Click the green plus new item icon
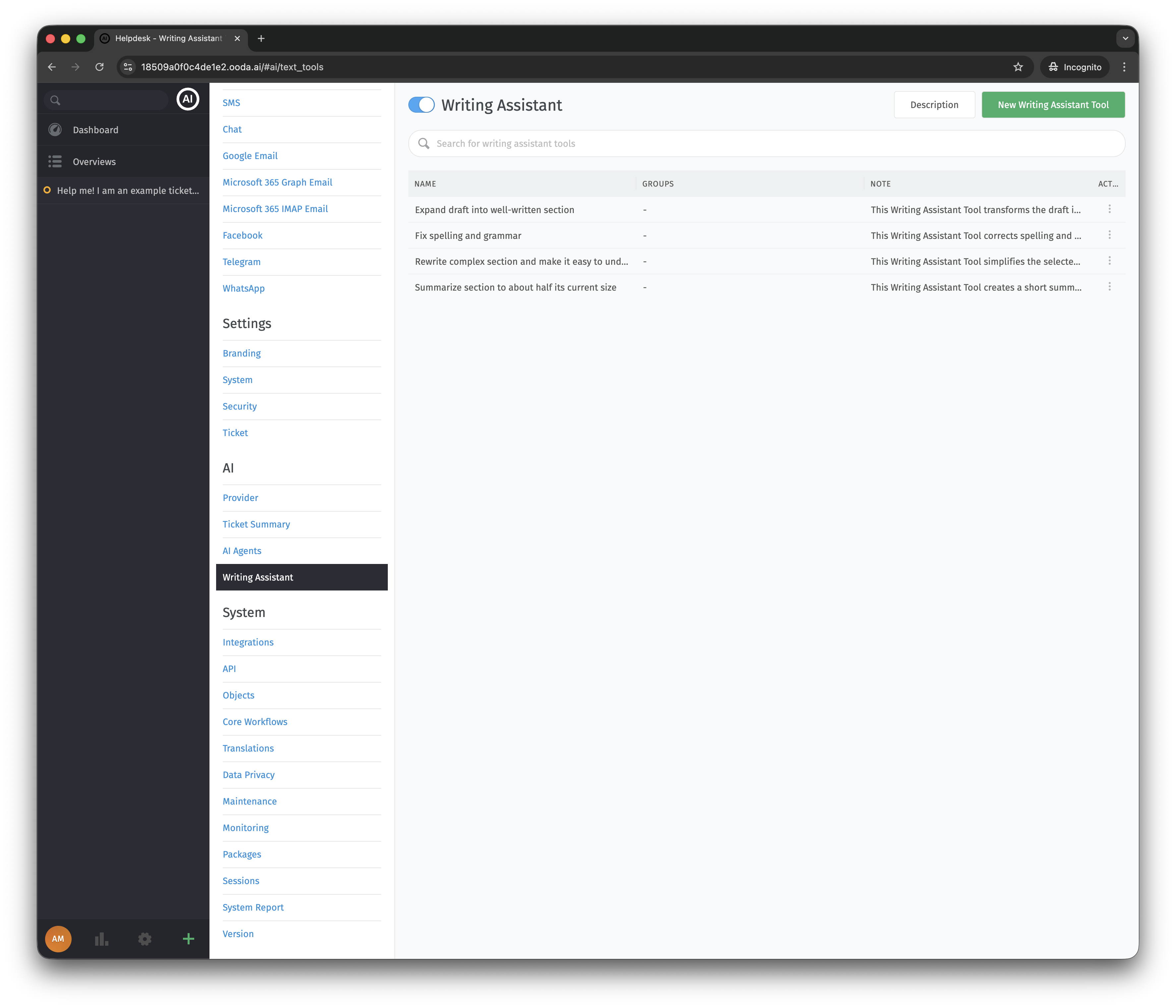This screenshot has height=1008, width=1176. [x=189, y=939]
